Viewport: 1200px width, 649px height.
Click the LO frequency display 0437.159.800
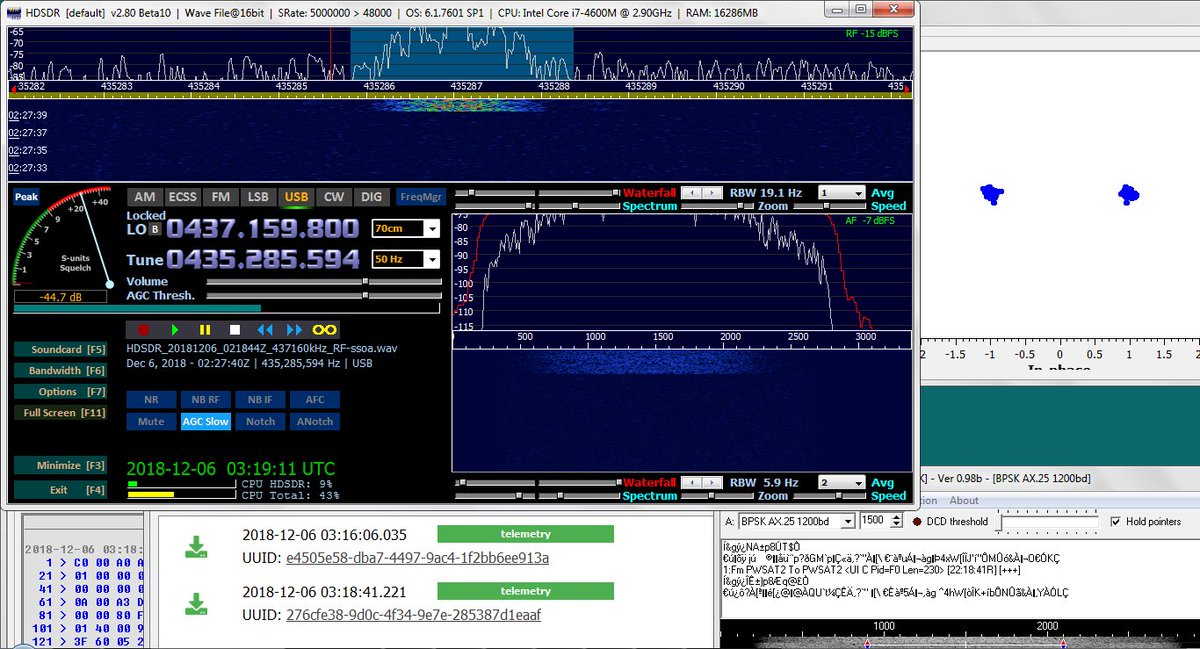(x=262, y=228)
